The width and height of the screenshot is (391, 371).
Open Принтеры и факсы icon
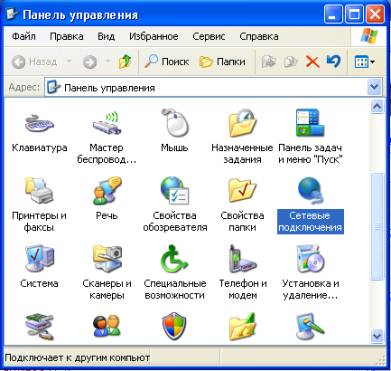39,190
